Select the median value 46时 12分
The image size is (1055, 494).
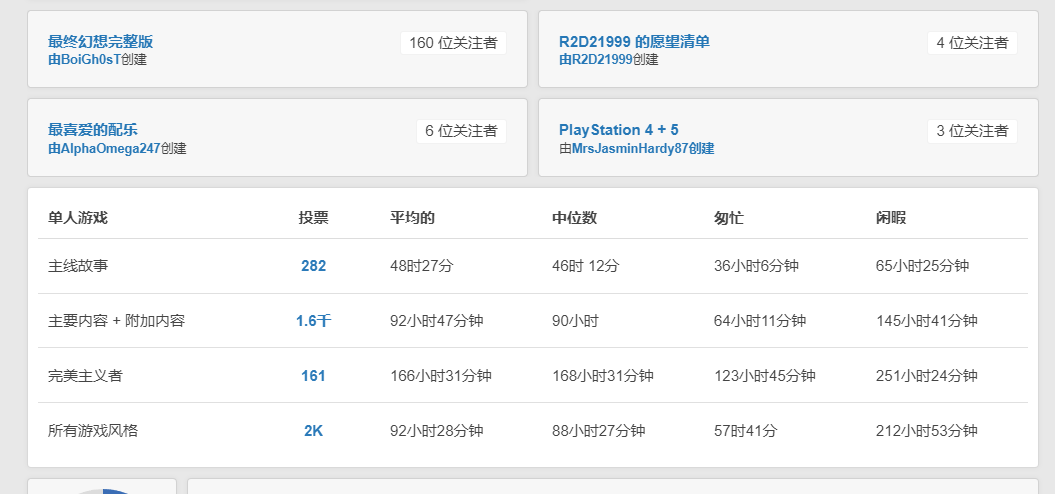coord(585,266)
